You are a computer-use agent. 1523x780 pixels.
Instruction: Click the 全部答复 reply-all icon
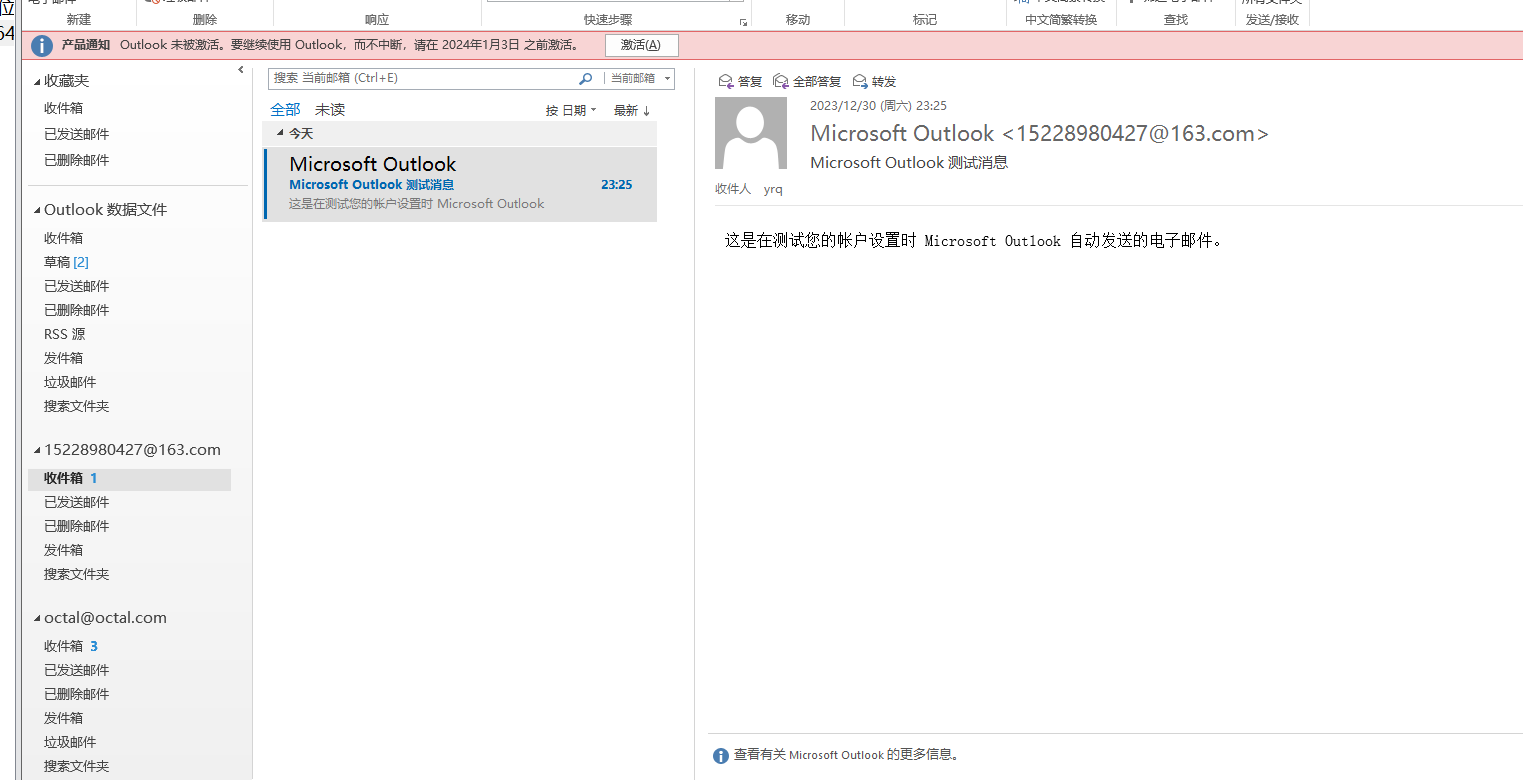[781, 81]
